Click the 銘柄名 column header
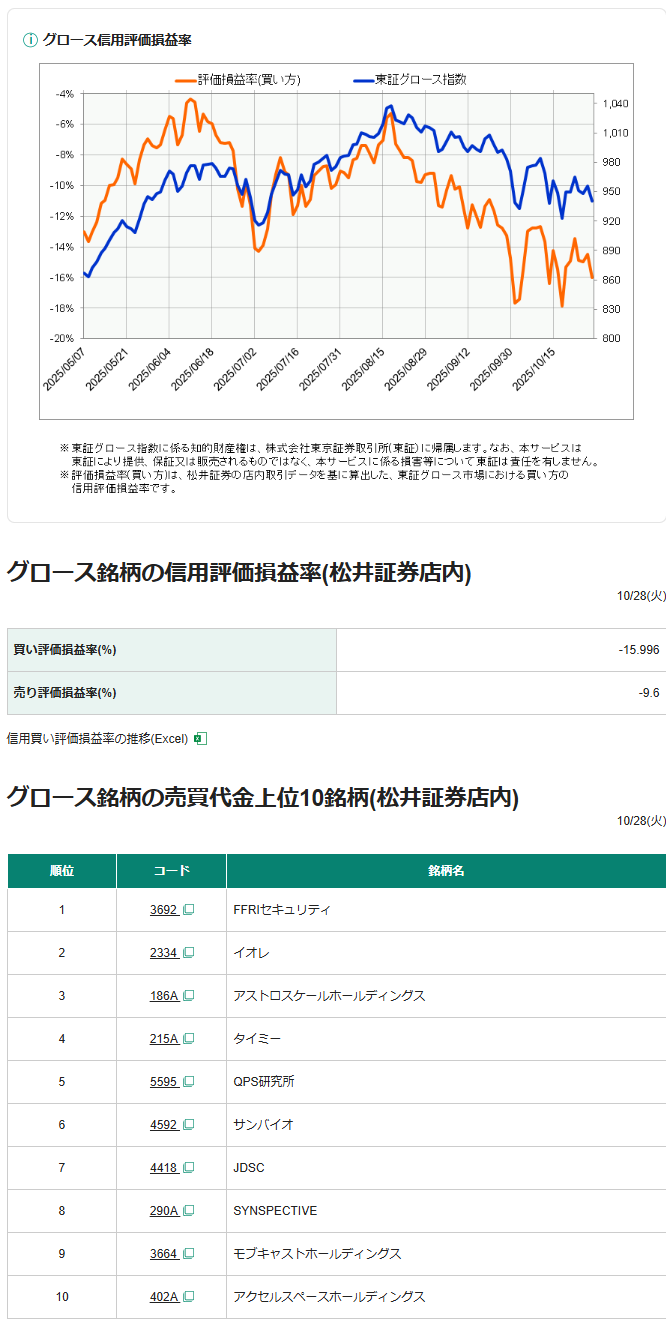 (x=445, y=871)
